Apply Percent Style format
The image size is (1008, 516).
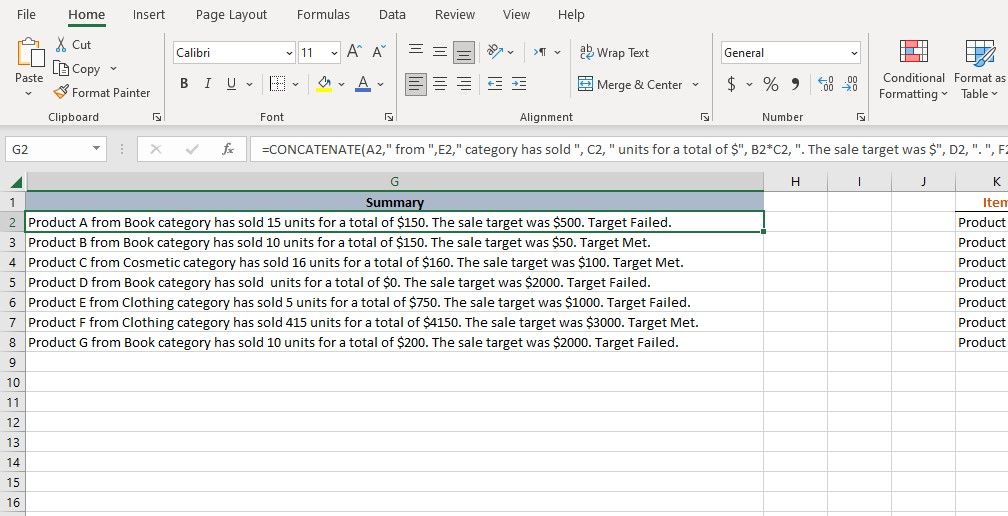(770, 84)
